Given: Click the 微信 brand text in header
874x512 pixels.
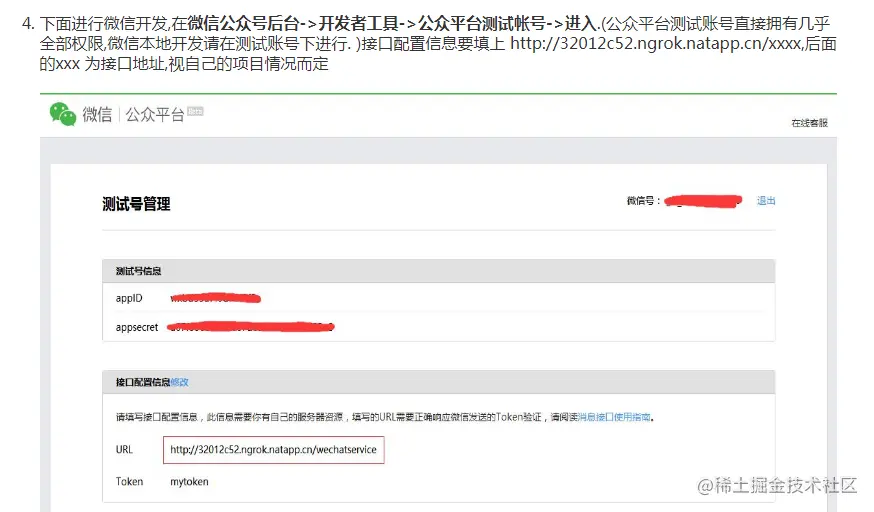Looking at the screenshot, I should 97,114.
